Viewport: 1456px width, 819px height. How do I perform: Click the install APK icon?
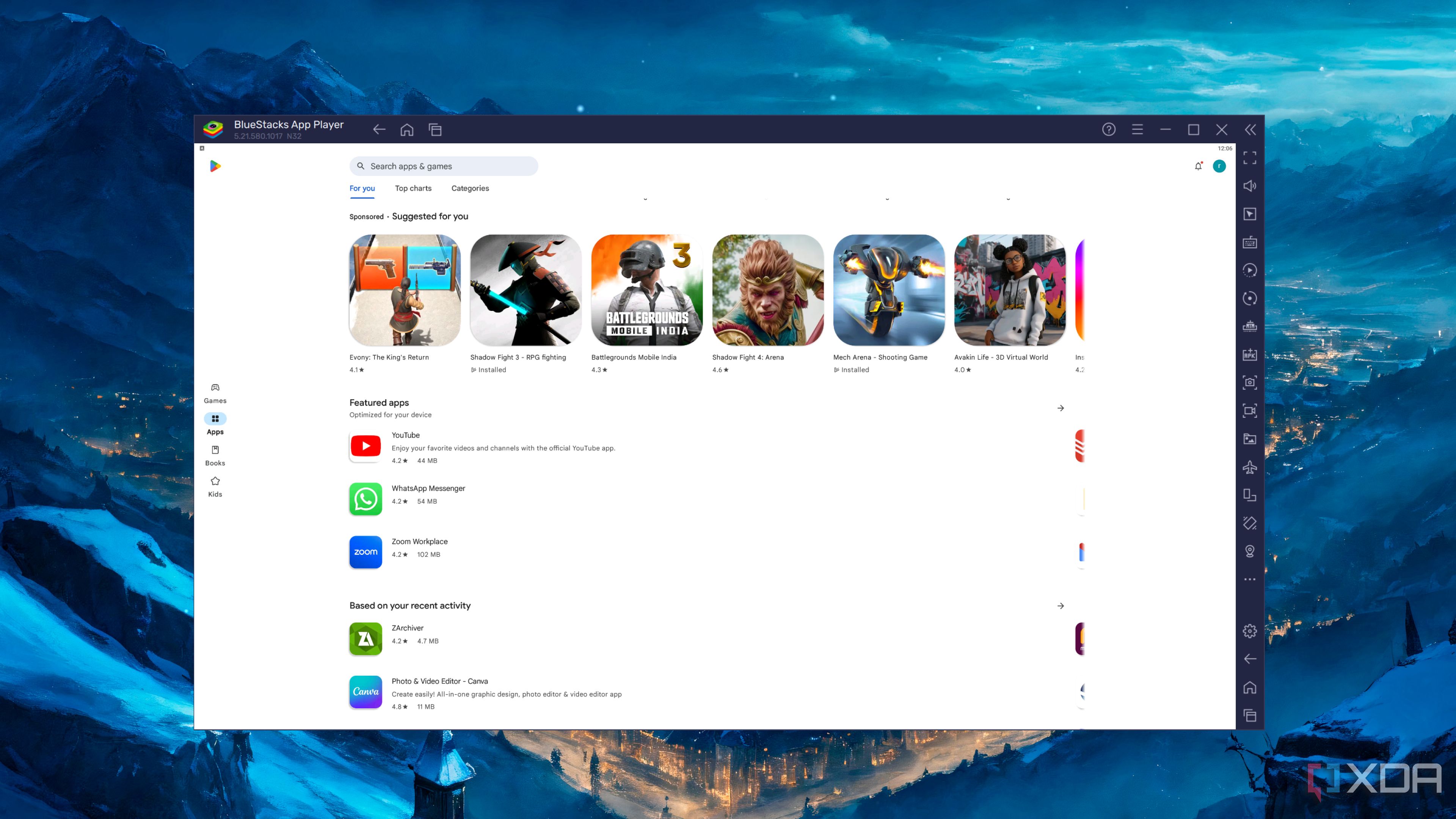point(1250,355)
